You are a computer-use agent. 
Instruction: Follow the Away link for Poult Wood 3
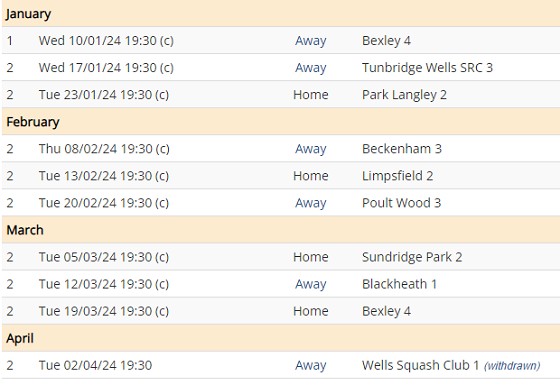310,203
